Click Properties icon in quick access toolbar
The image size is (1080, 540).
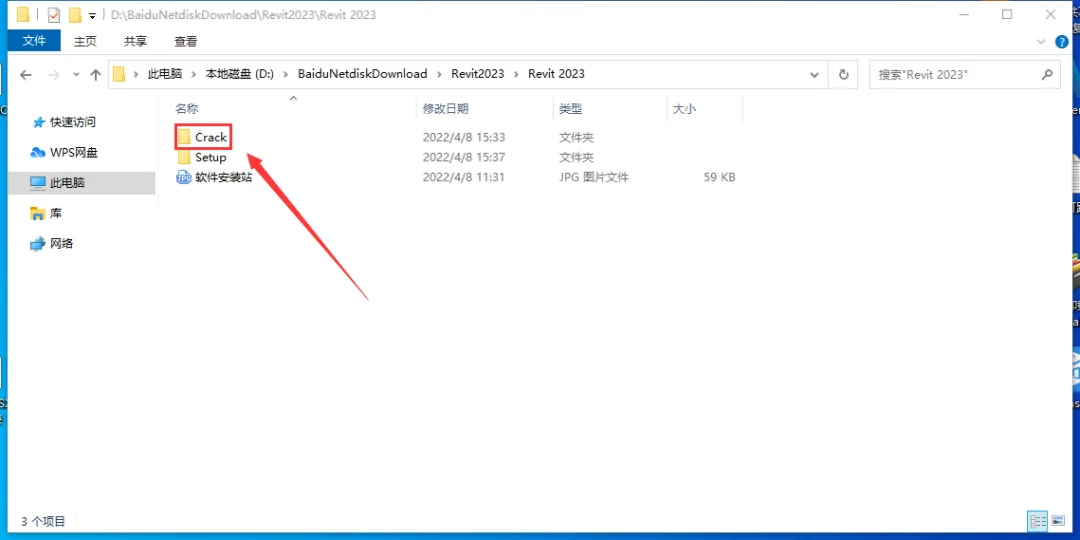click(x=54, y=14)
